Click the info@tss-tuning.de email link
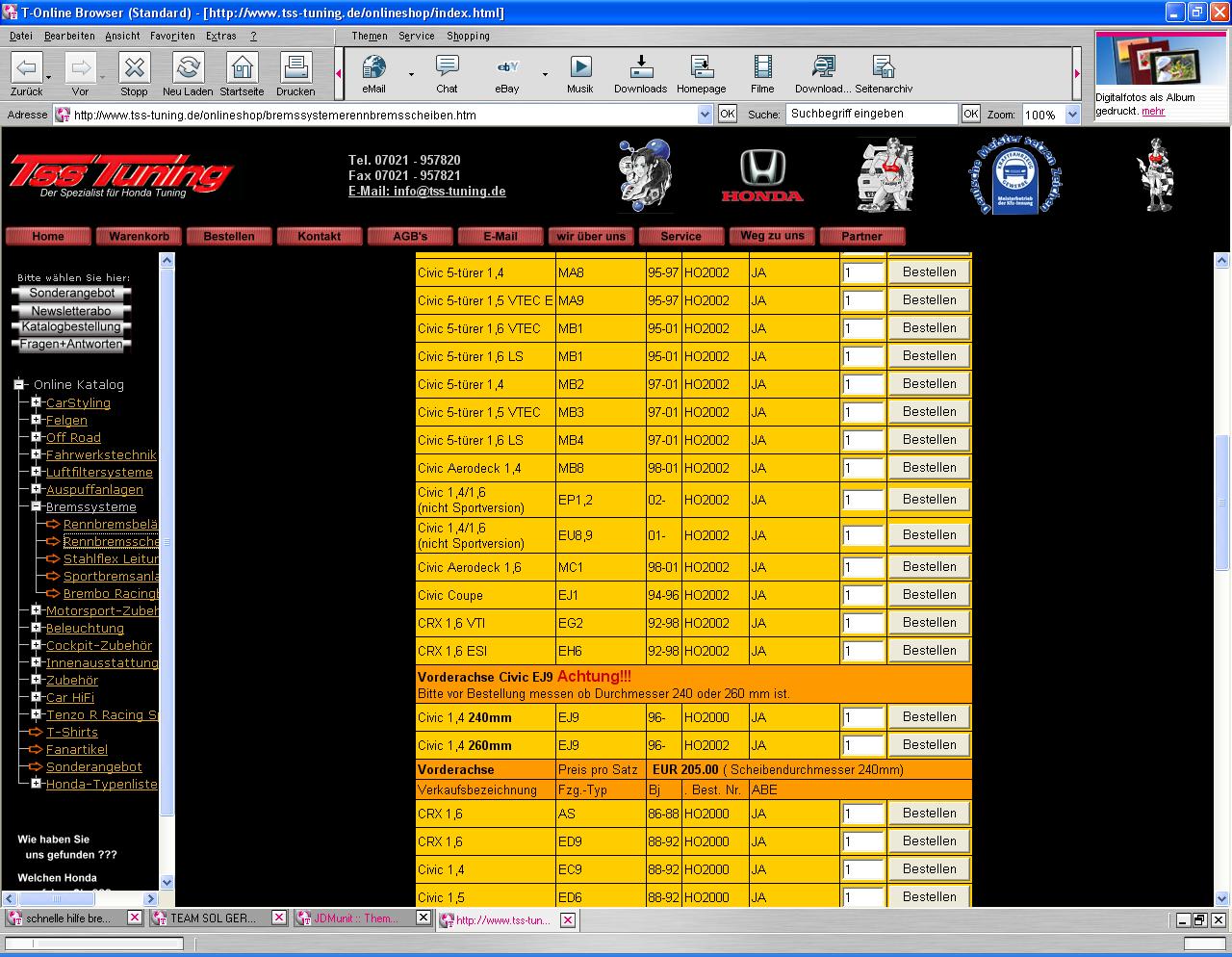The height and width of the screenshot is (957, 1232). [449, 191]
